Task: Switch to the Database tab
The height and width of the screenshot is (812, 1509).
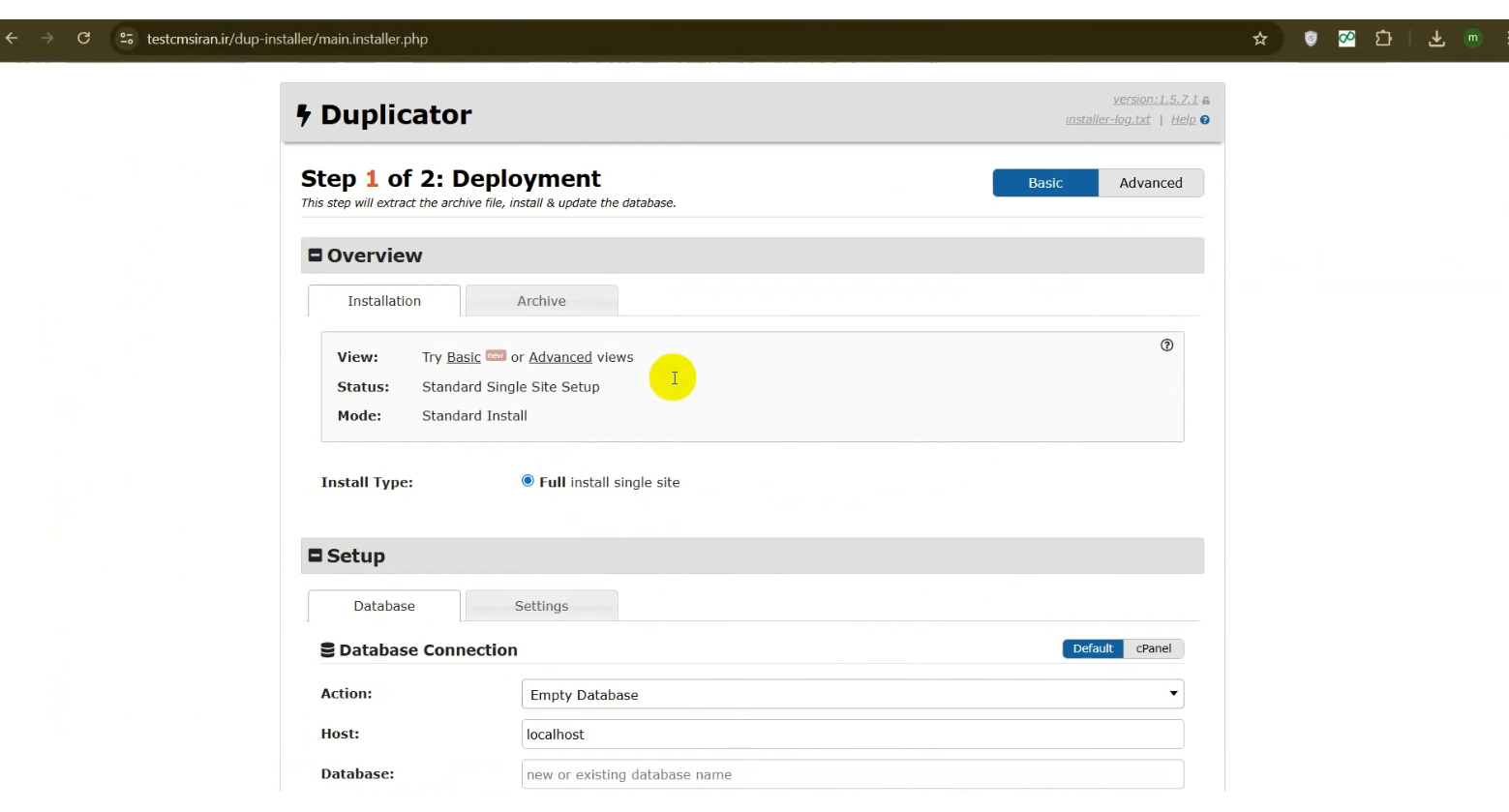Action: coord(384,606)
